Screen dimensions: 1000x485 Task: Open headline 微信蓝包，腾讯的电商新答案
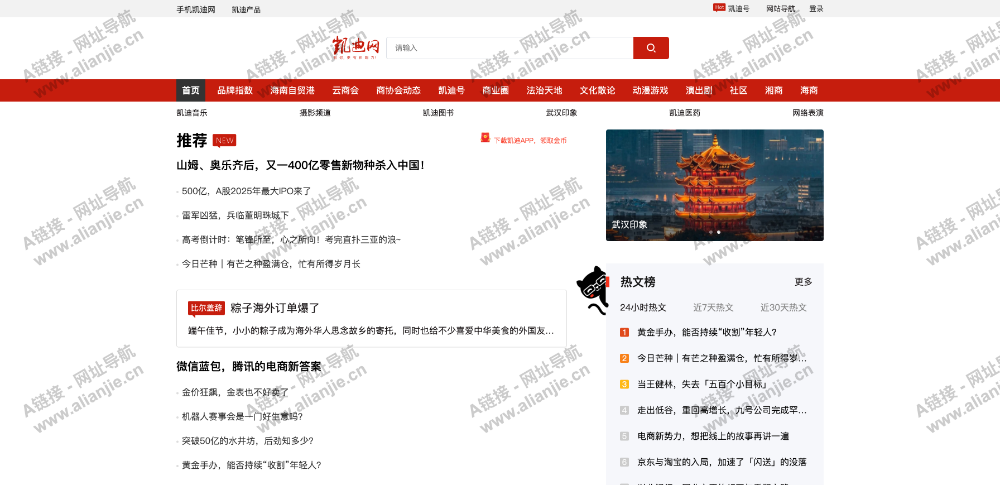[x=249, y=367]
